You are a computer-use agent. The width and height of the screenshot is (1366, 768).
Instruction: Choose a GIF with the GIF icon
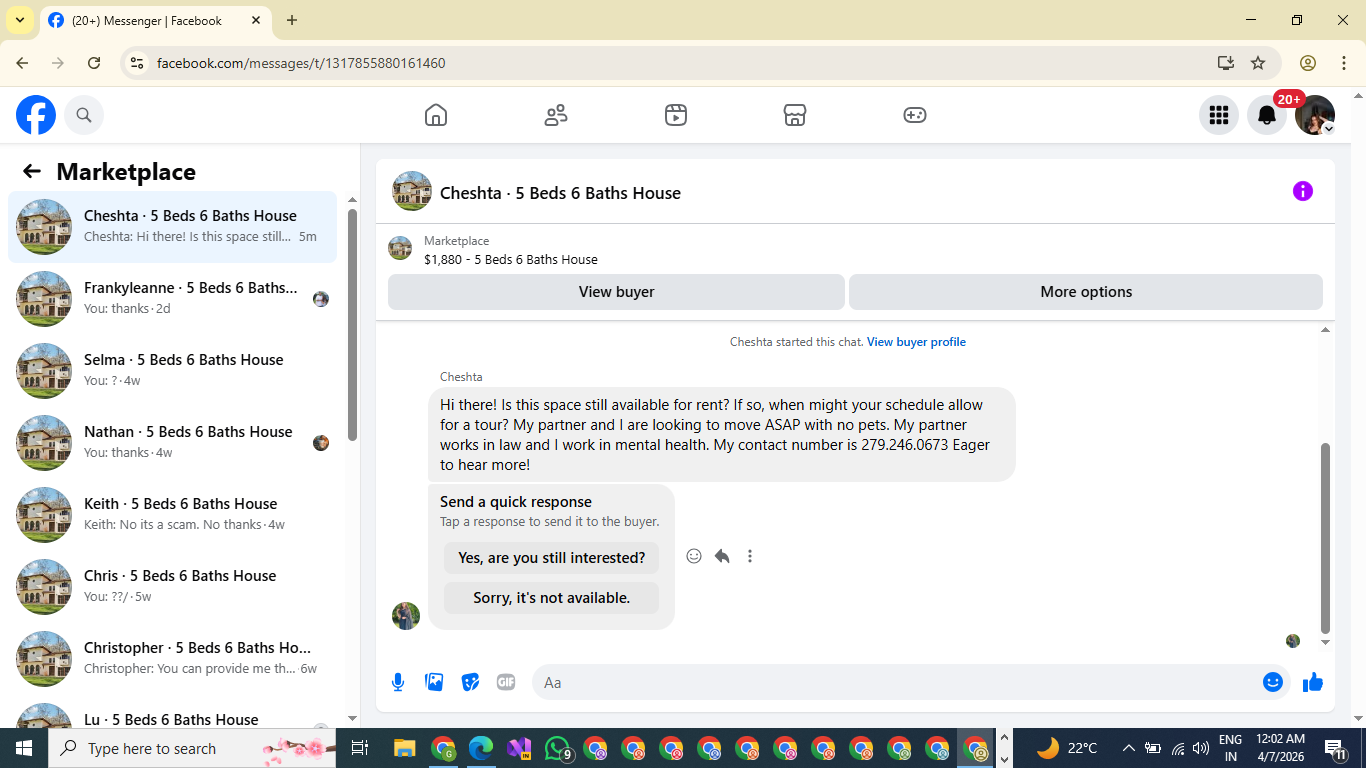506,682
